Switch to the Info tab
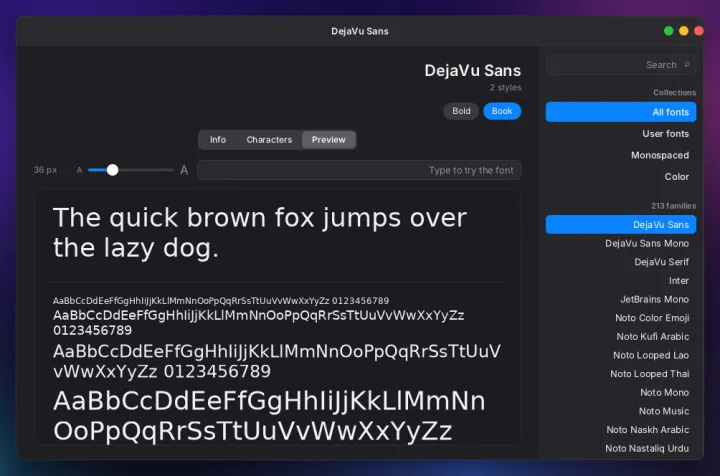The height and width of the screenshot is (476, 720). [218, 140]
